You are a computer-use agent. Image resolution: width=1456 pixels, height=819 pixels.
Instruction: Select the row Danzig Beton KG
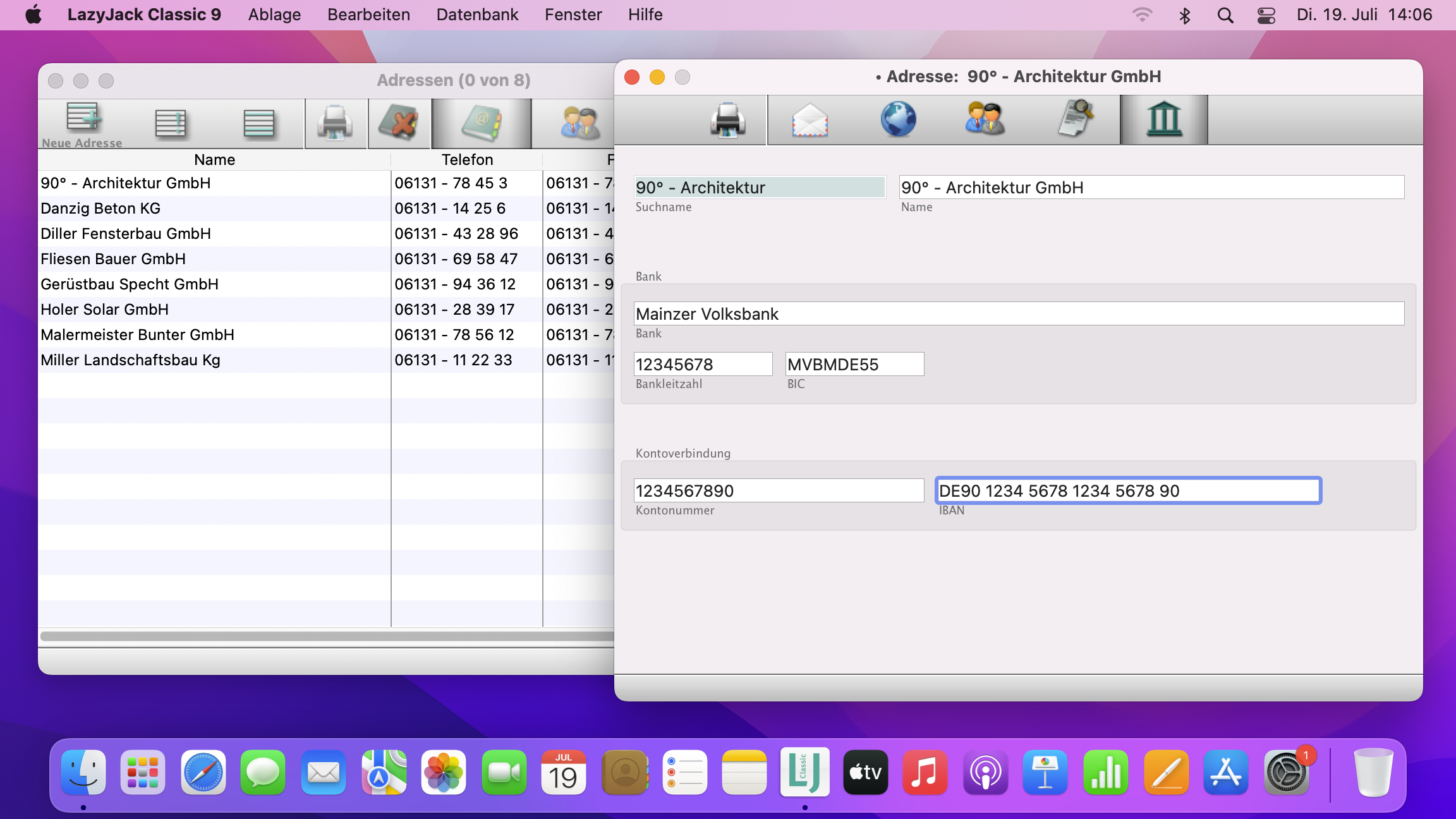[326, 209]
